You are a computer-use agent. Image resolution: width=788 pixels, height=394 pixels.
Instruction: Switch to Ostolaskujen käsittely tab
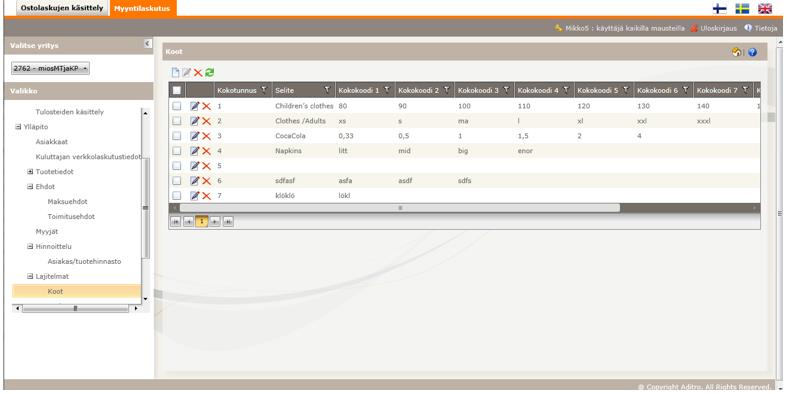62,8
